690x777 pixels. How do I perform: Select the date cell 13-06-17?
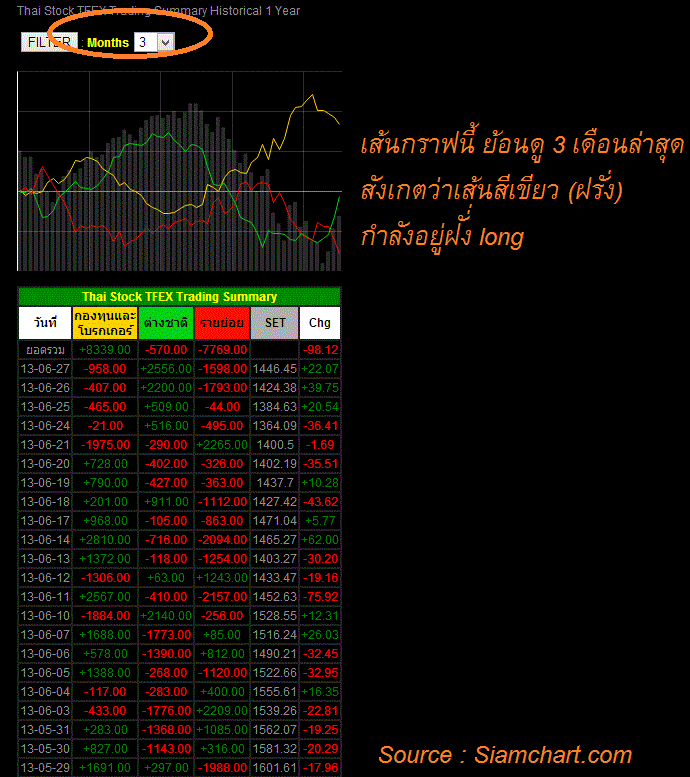[x=45, y=521]
